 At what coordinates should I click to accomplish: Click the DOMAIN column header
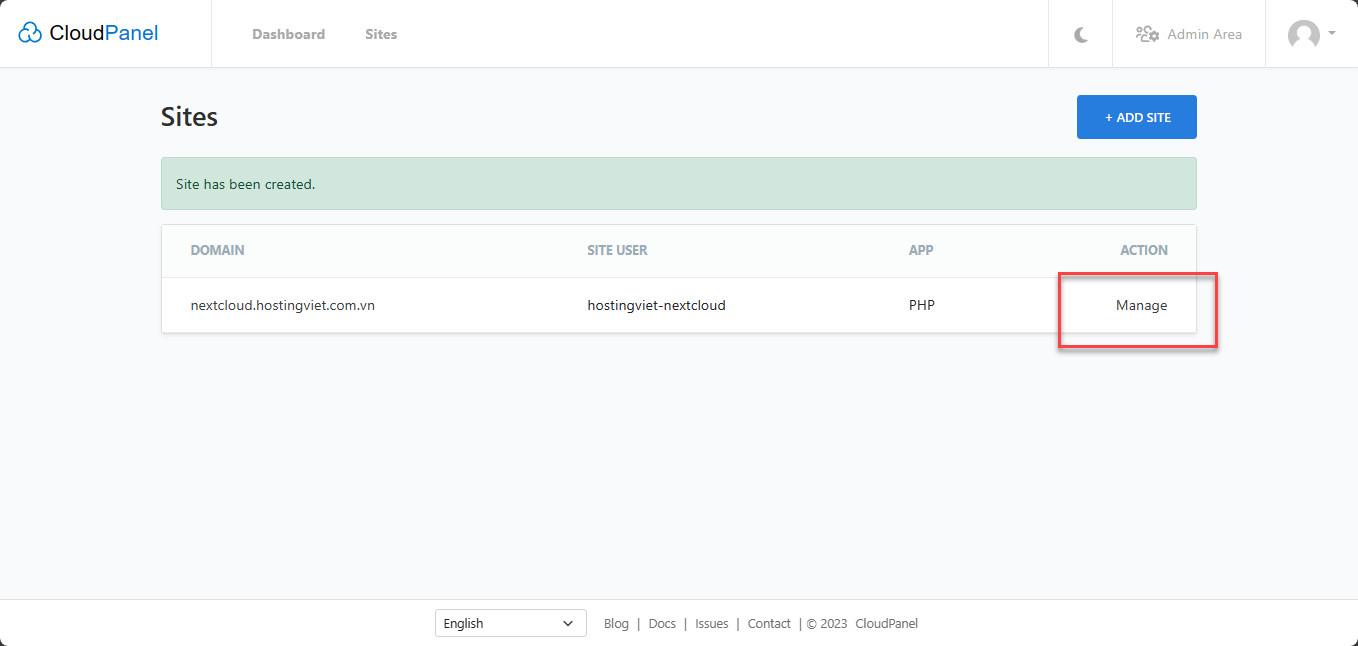(x=217, y=250)
